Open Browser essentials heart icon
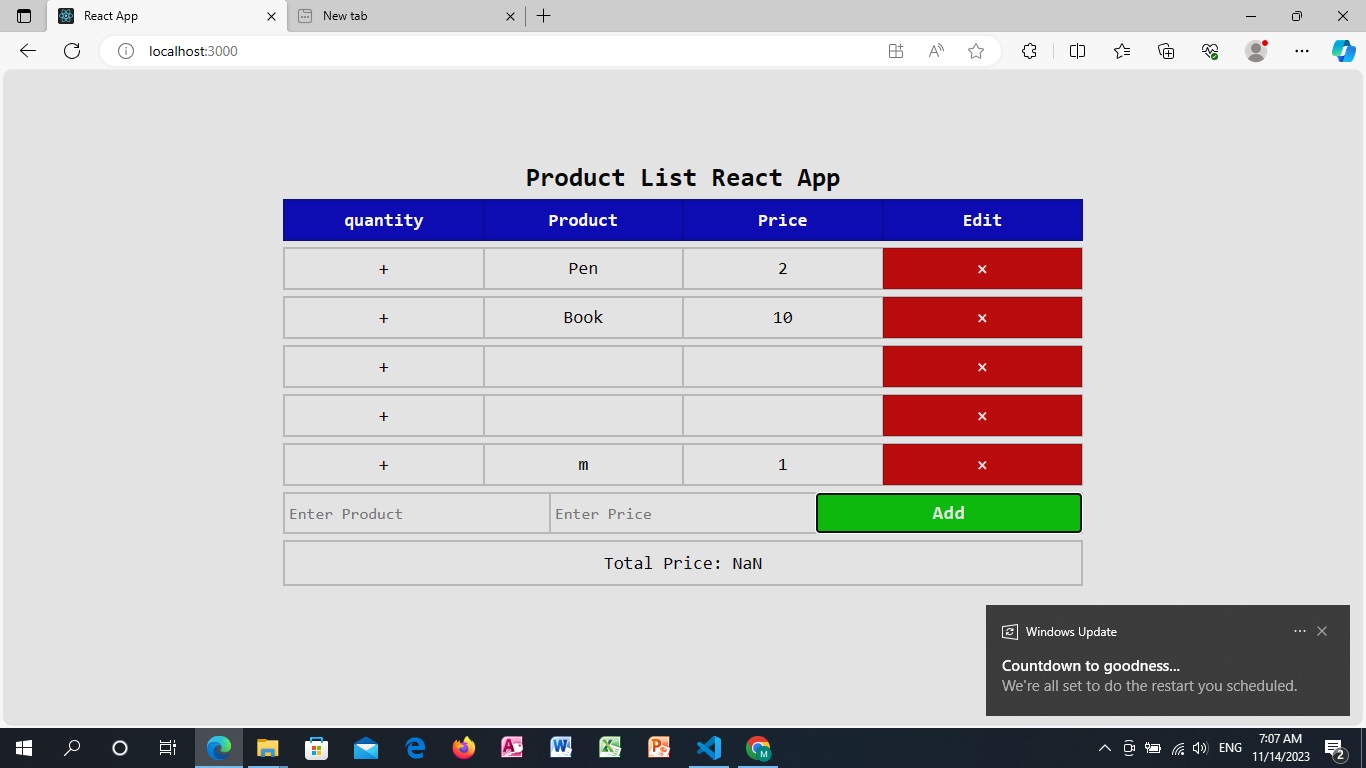1366x768 pixels. [x=1210, y=51]
